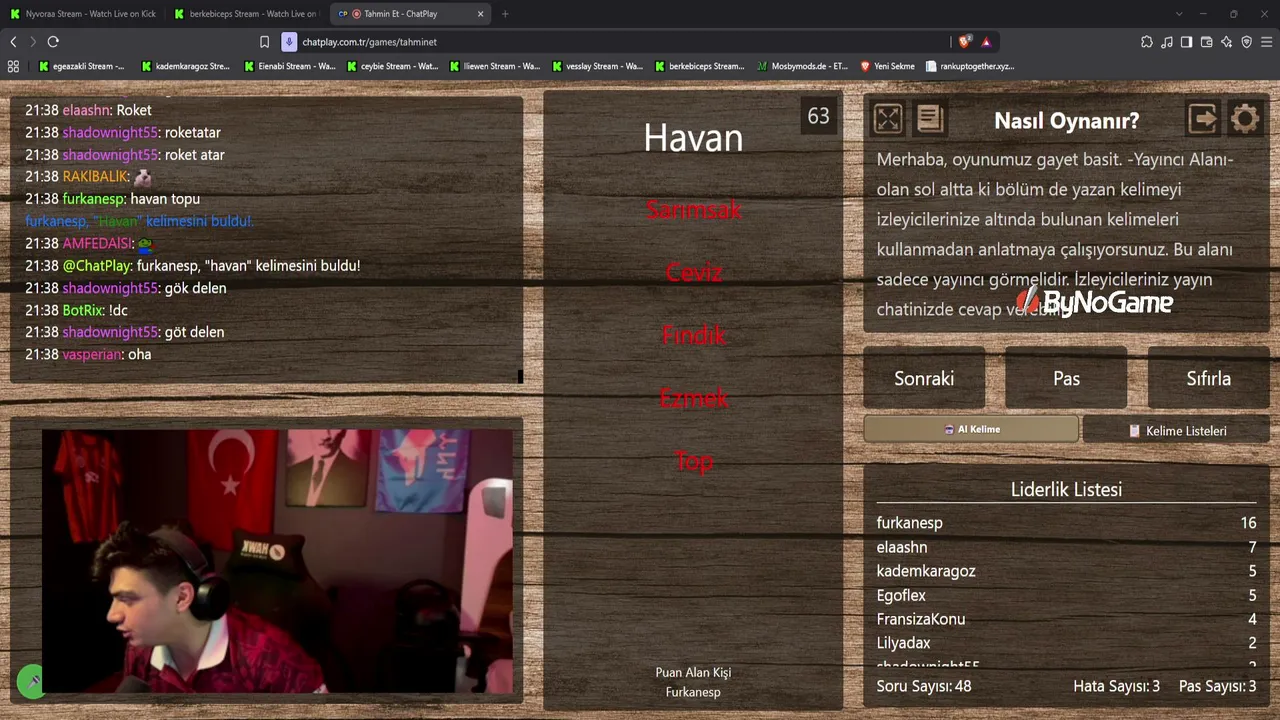Click the forbidden word "Top"
This screenshot has width=1280, height=720.
pos(693,461)
